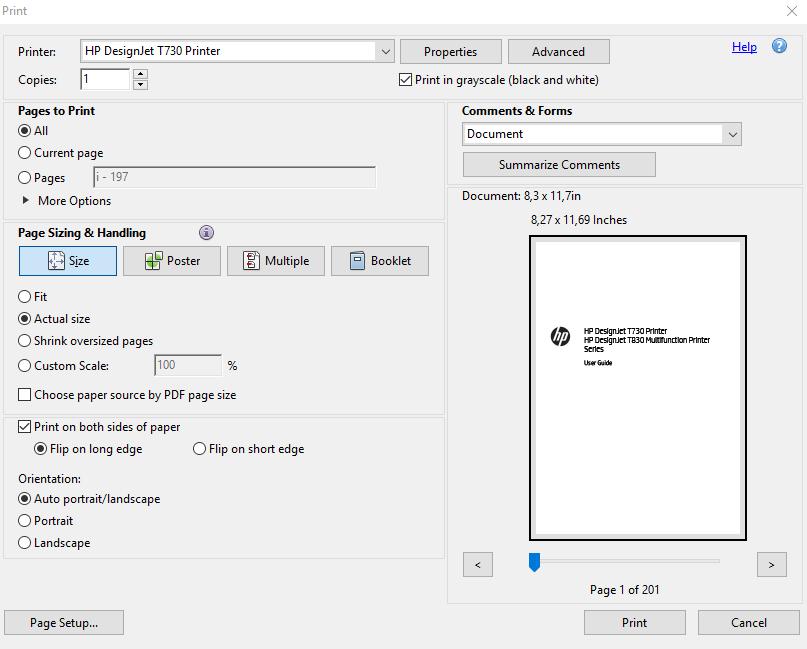807x649 pixels.
Task: Go to next preview page
Action: 771,565
